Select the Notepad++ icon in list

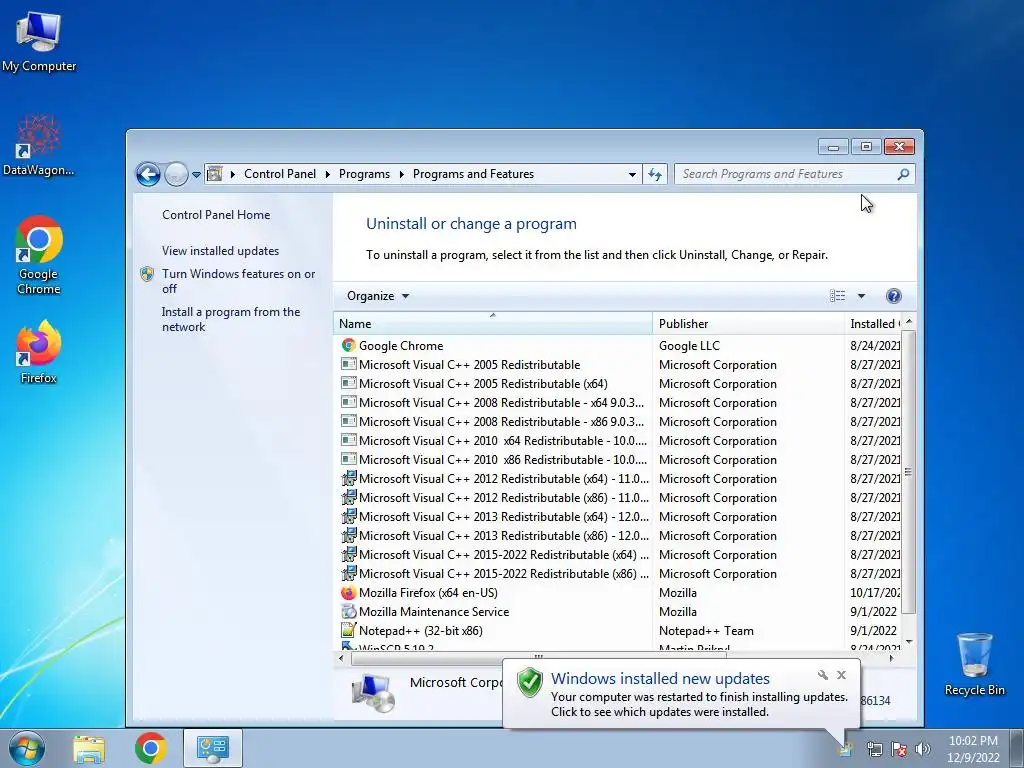[349, 631]
